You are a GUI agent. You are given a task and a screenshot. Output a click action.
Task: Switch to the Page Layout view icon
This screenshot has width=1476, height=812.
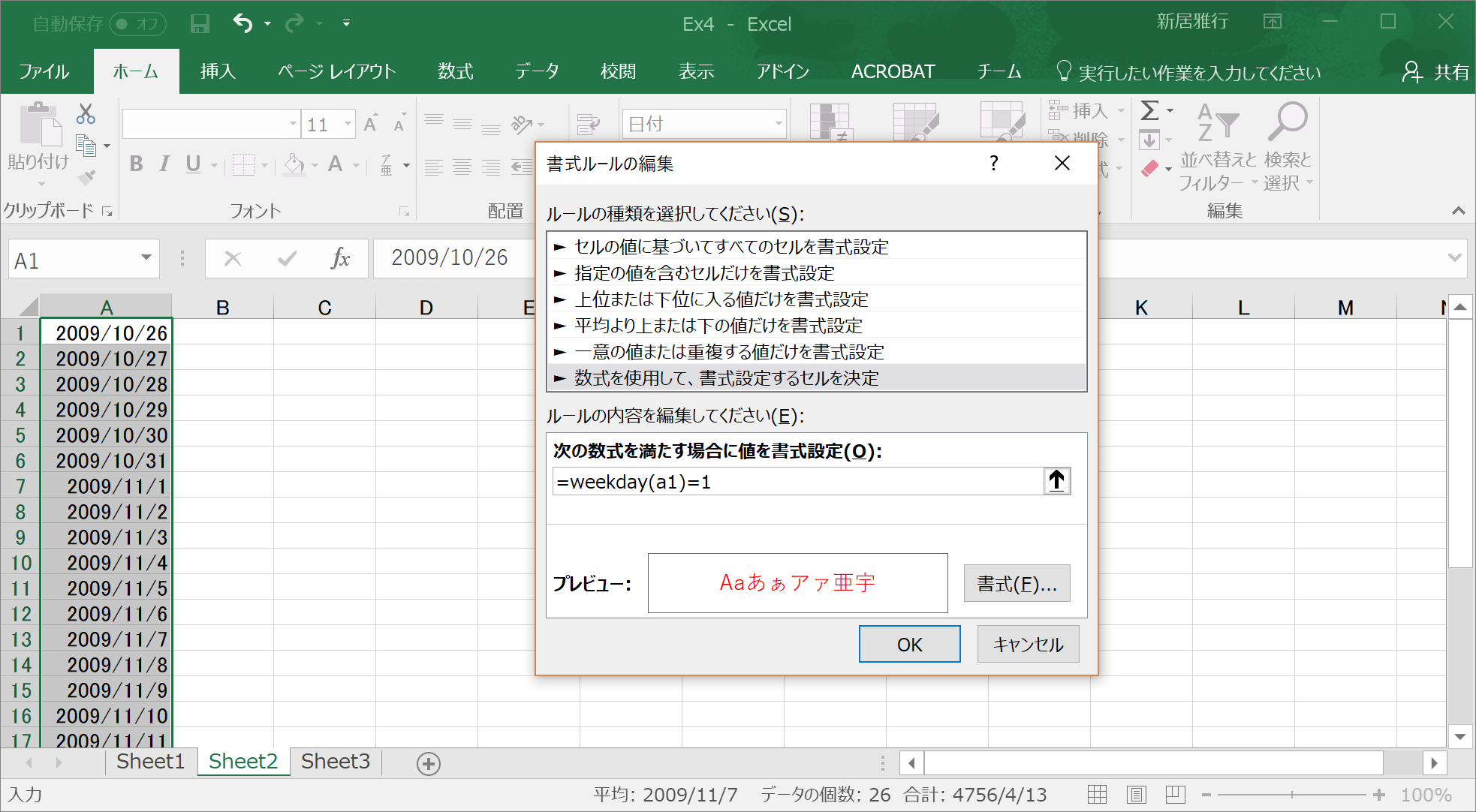pyautogui.click(x=1136, y=795)
